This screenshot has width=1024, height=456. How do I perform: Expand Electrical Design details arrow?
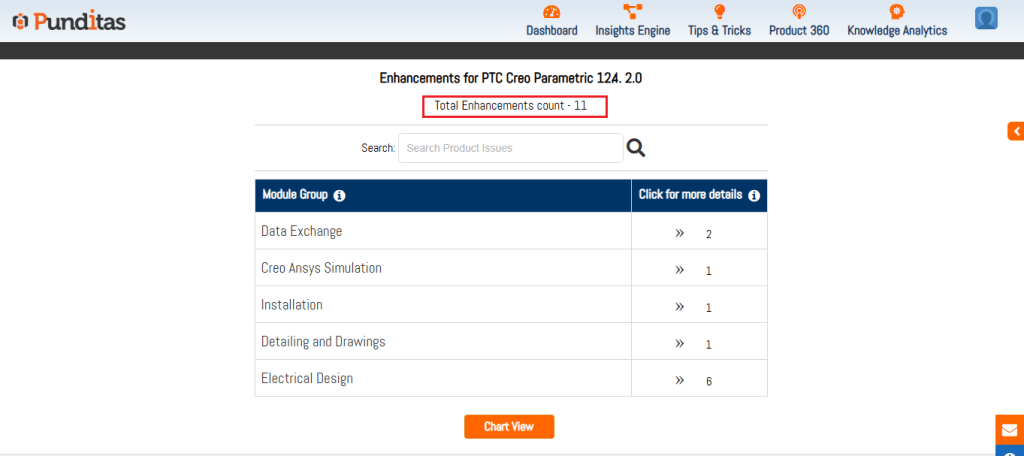679,380
